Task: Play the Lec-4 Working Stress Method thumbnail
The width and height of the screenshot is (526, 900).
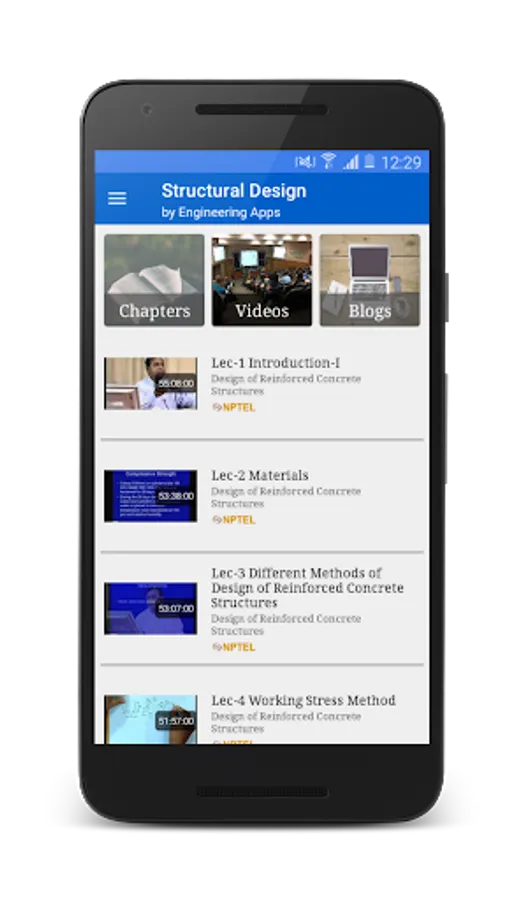Action: 150,720
